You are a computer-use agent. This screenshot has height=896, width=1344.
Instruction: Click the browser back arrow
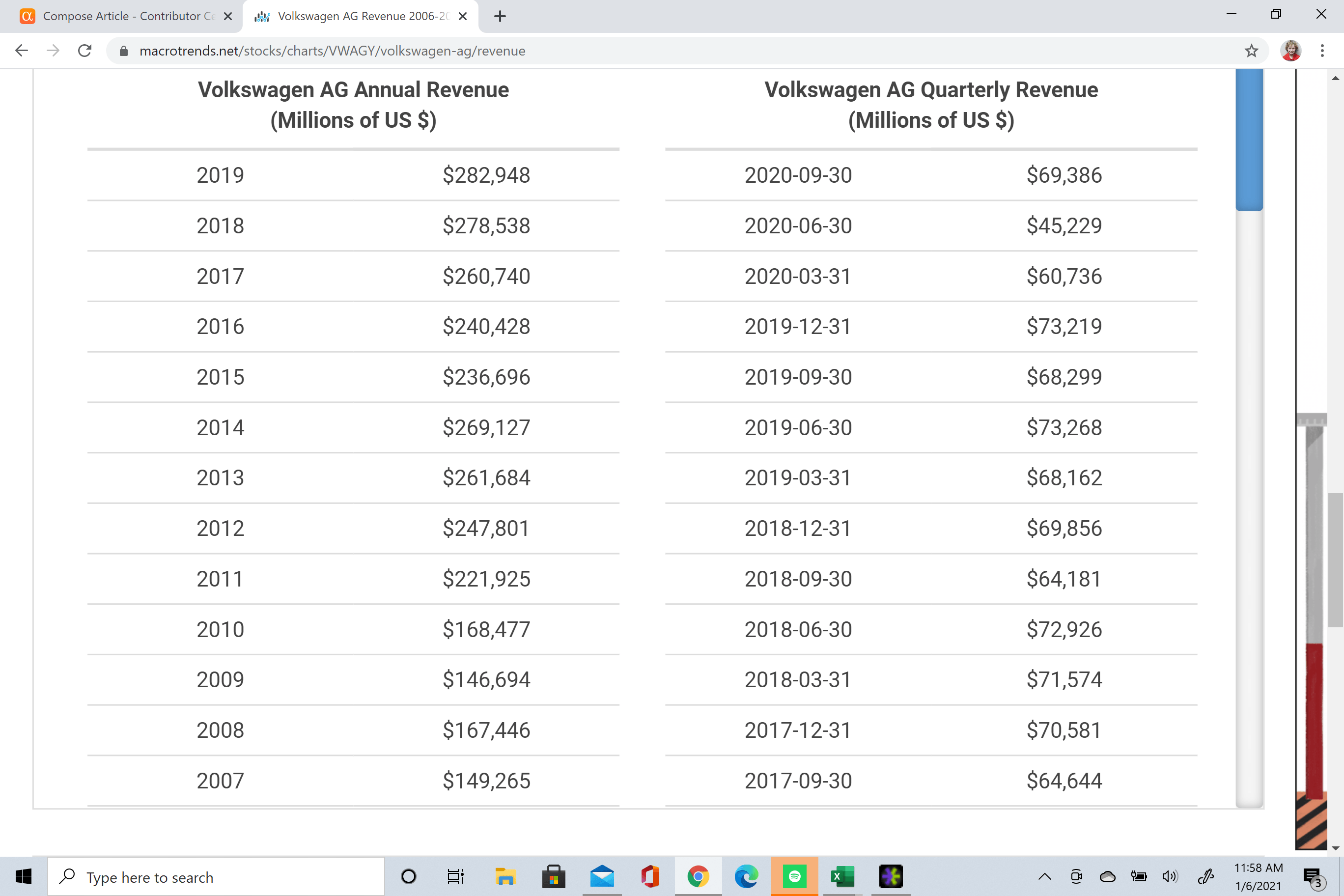point(22,51)
